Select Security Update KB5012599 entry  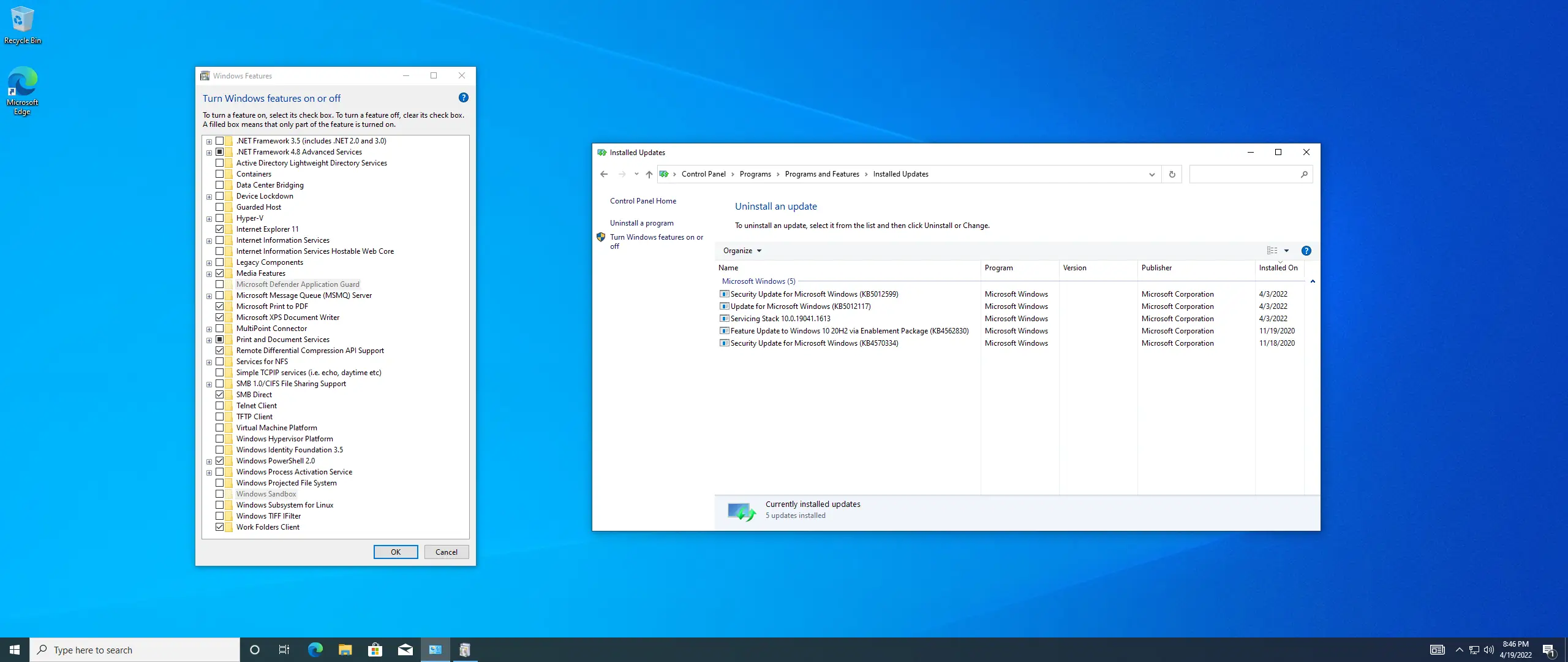(x=813, y=294)
